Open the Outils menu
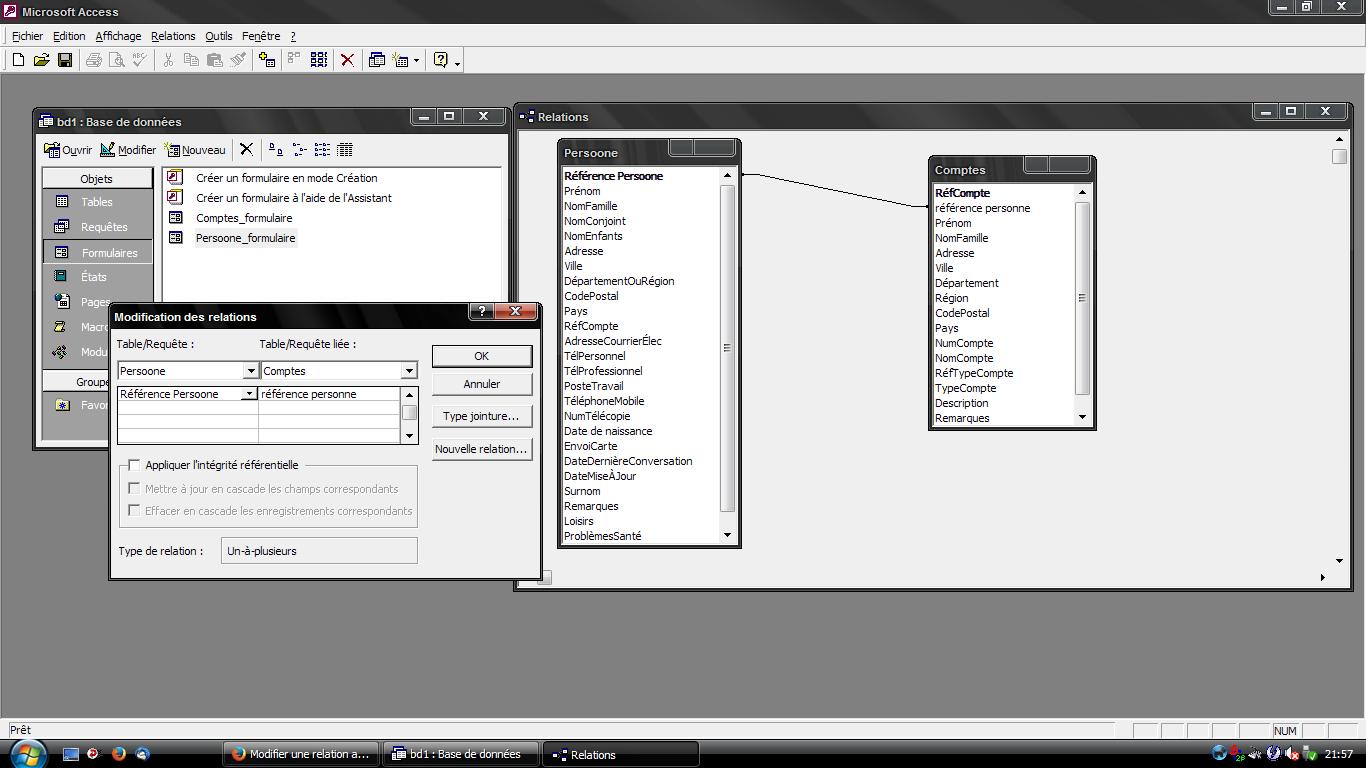The height and width of the screenshot is (768, 1366). [x=218, y=36]
